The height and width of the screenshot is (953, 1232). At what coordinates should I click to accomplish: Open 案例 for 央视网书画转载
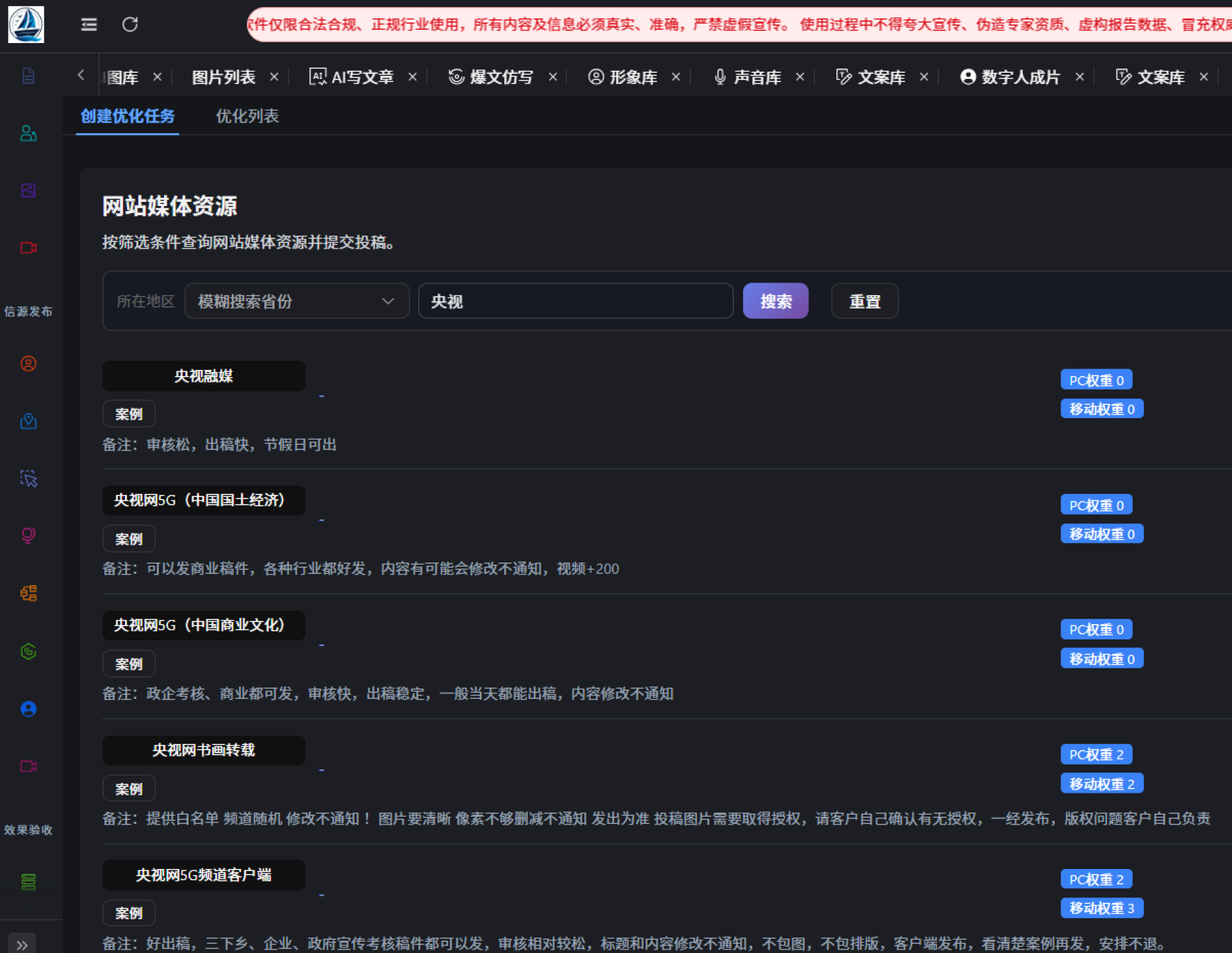pyautogui.click(x=129, y=789)
